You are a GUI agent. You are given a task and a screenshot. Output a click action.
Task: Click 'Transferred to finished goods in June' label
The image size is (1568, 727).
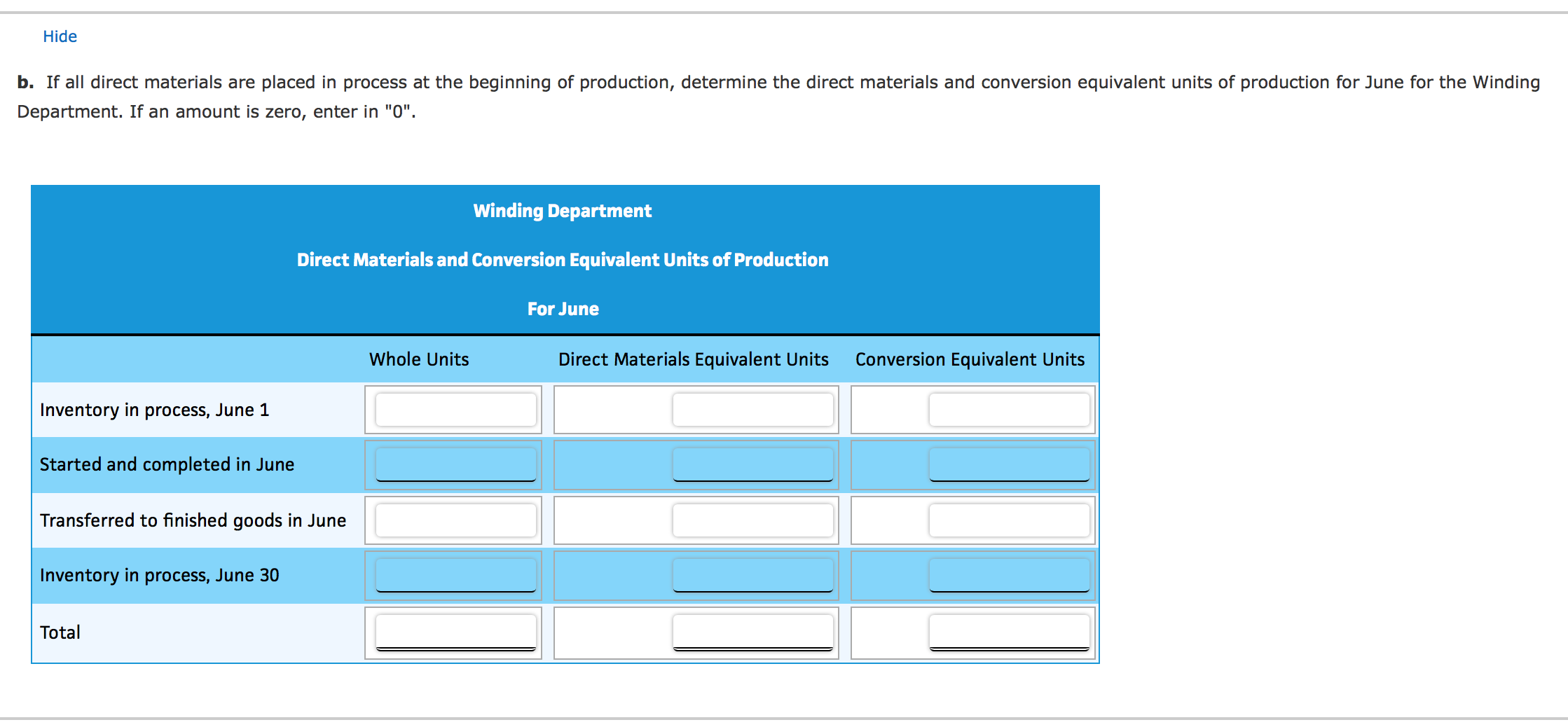click(x=193, y=520)
